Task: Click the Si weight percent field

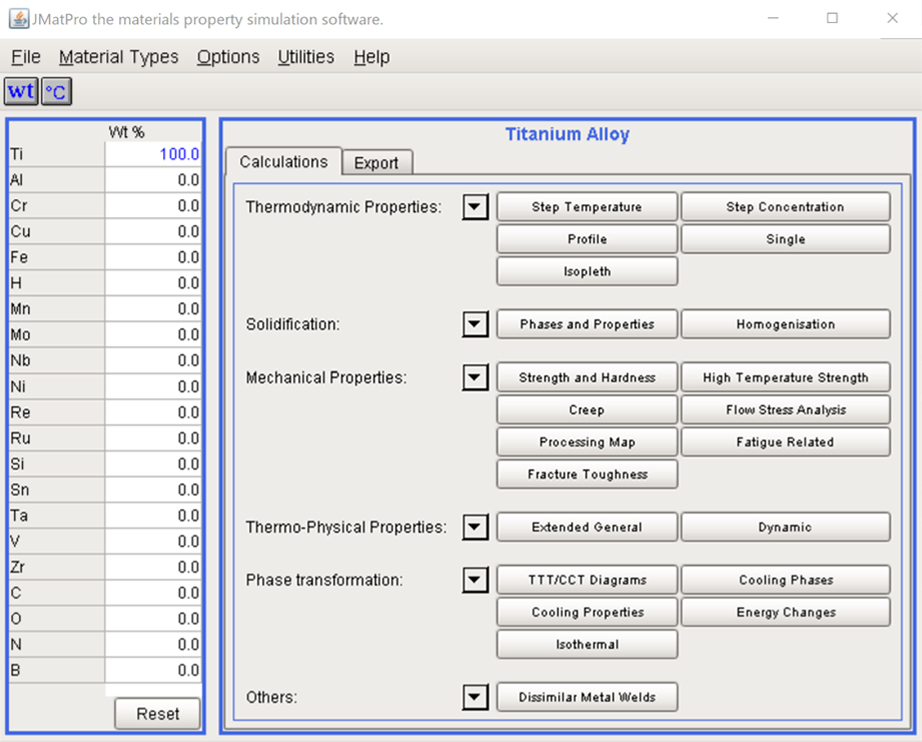Action: point(153,464)
